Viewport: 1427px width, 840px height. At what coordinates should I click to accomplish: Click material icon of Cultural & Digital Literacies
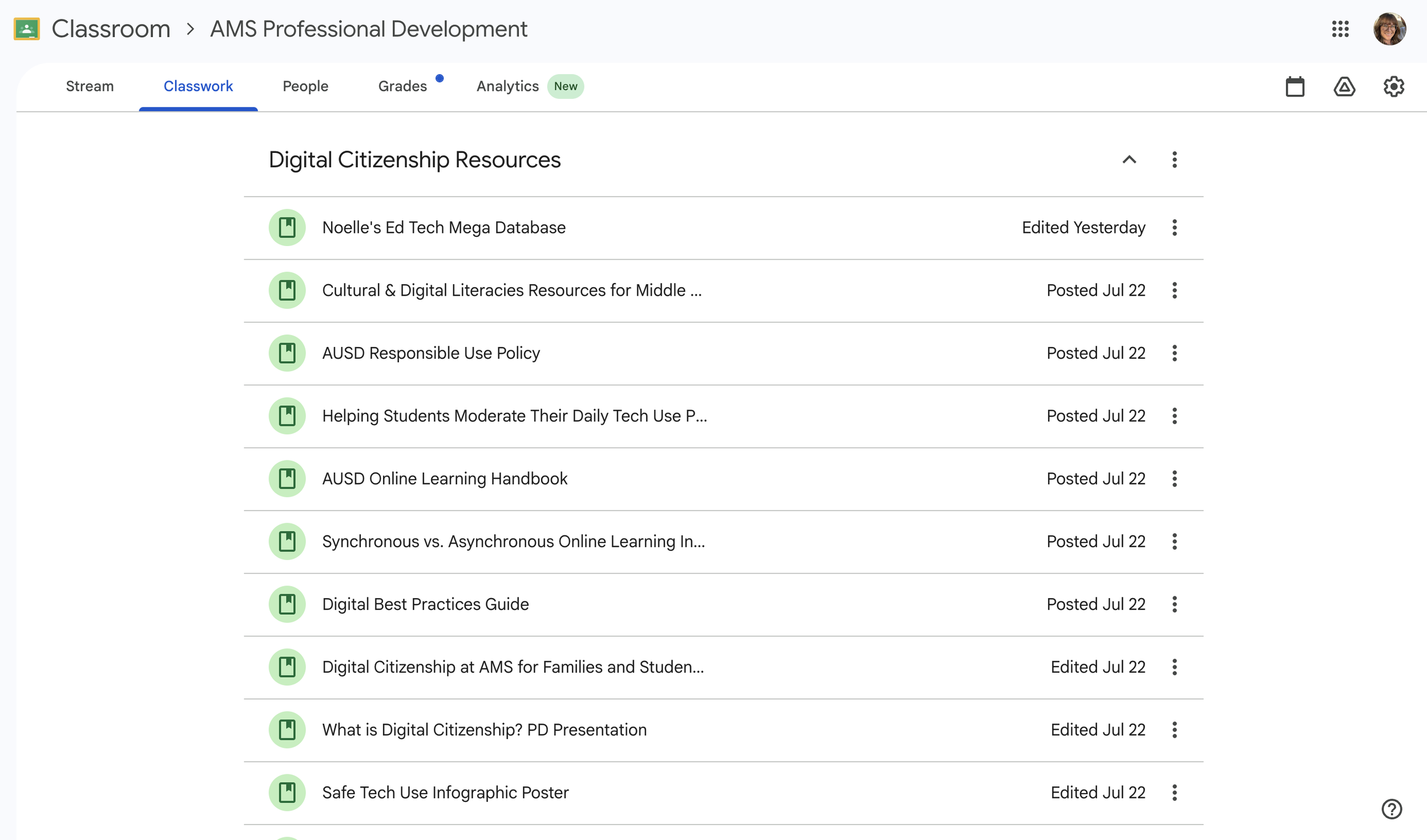pos(287,290)
